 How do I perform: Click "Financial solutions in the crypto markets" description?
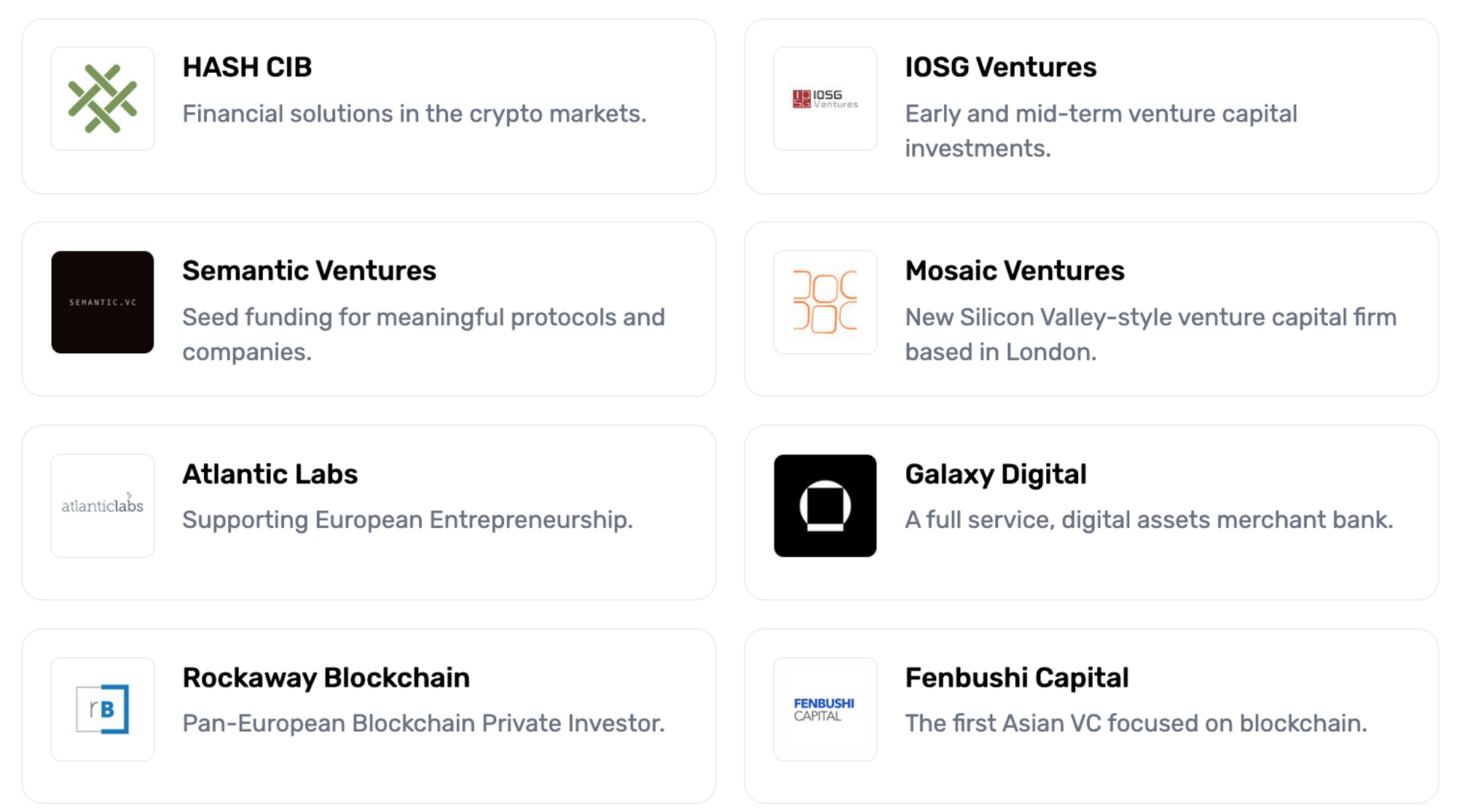pyautogui.click(x=414, y=114)
